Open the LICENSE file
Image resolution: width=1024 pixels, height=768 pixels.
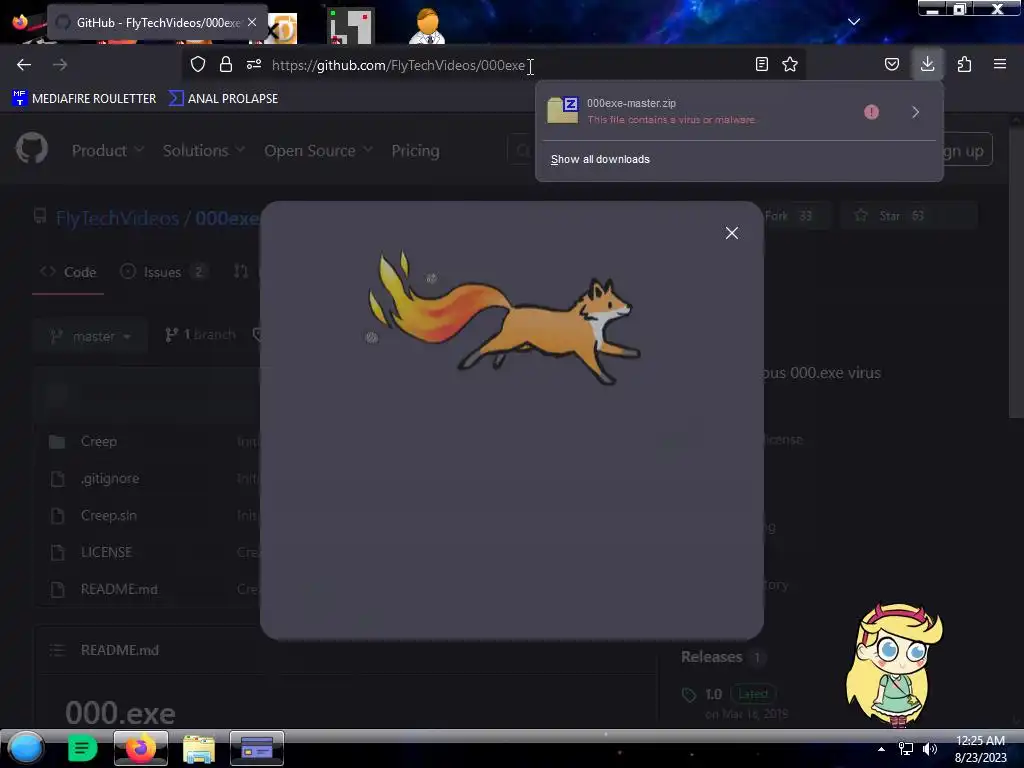click(x=106, y=552)
